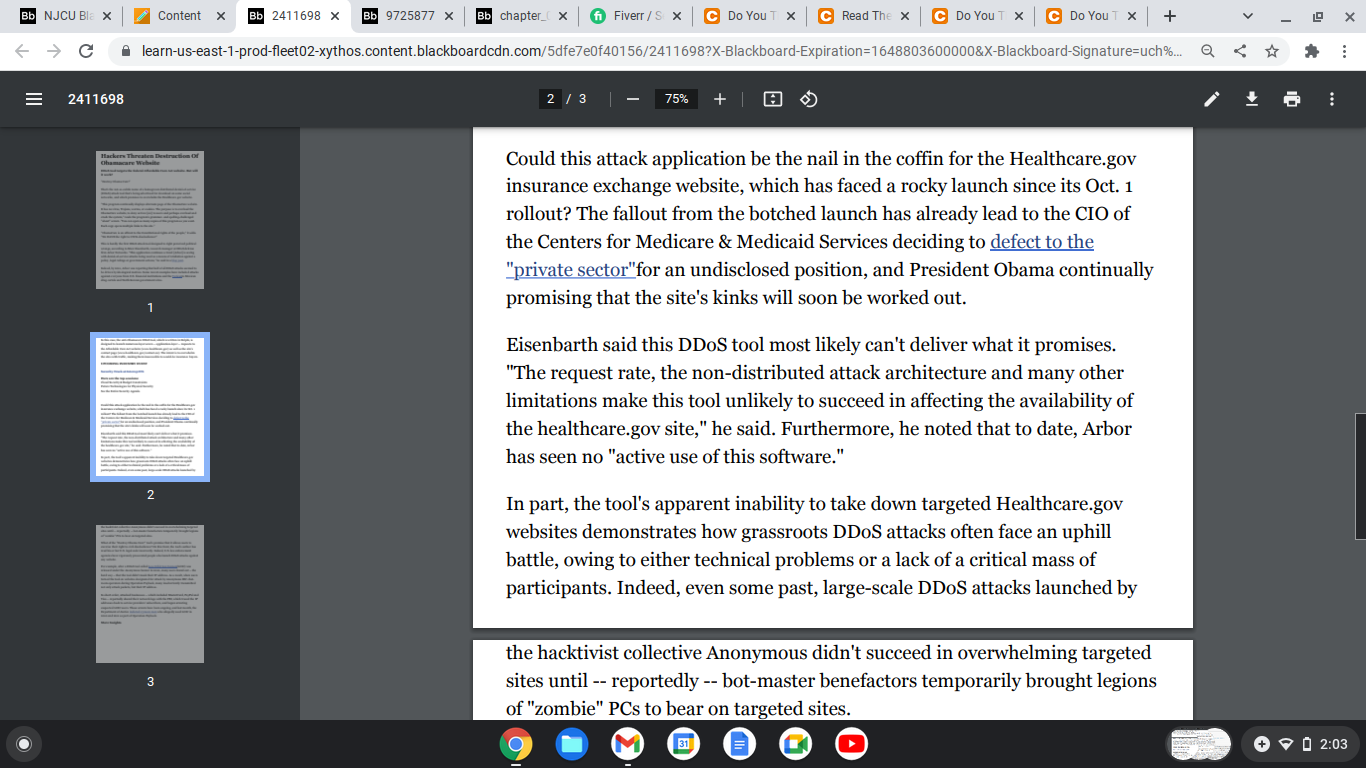Rotate the PDF counterclockwise
Viewport: 1366px width, 768px height.
pyautogui.click(x=810, y=99)
